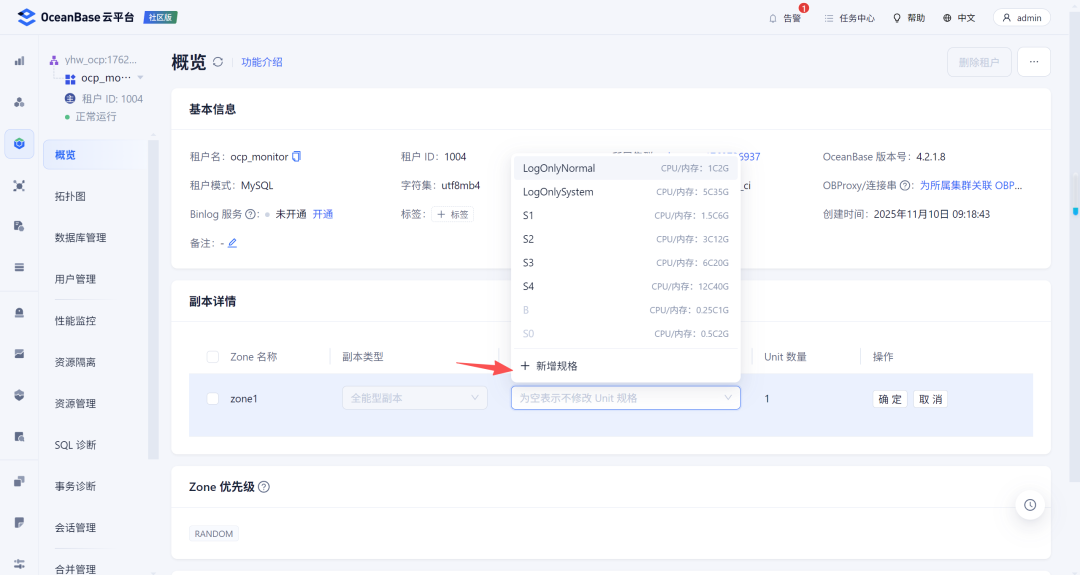Click the 新增规格 add spec option
The width and height of the screenshot is (1080, 575).
click(549, 366)
